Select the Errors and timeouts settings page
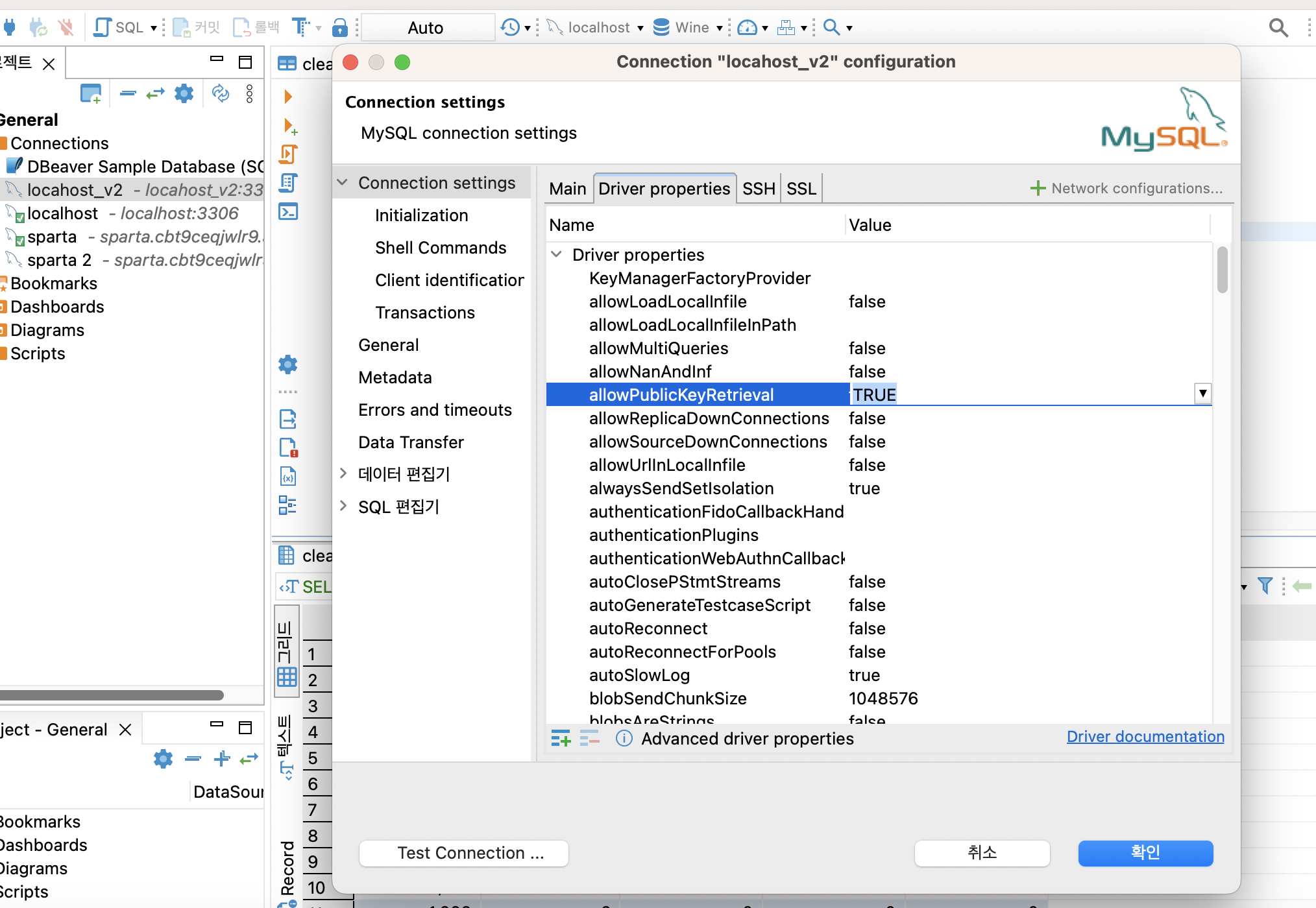 [x=435, y=410]
